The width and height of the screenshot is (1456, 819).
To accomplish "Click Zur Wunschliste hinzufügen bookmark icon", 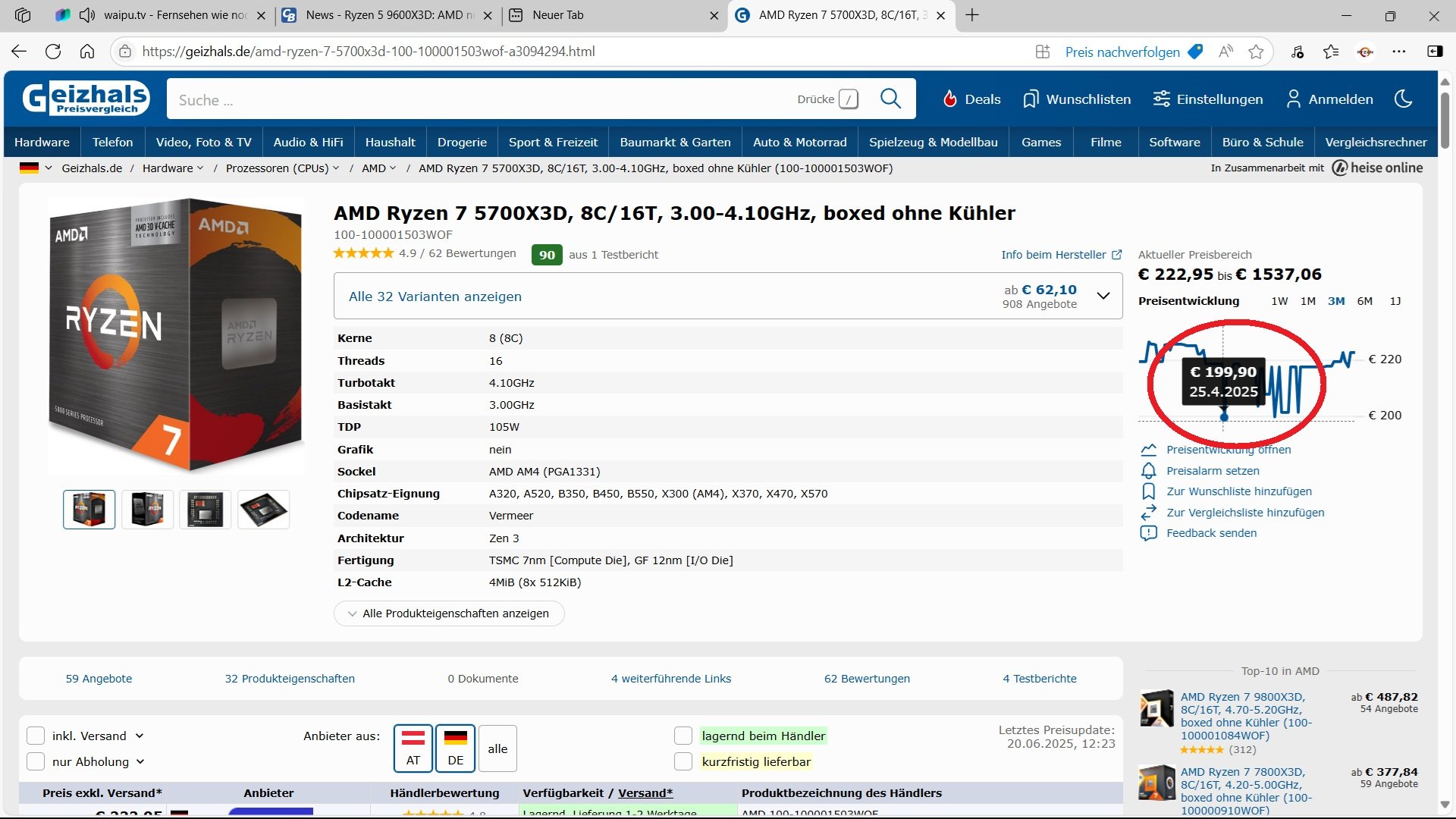I will (1149, 491).
